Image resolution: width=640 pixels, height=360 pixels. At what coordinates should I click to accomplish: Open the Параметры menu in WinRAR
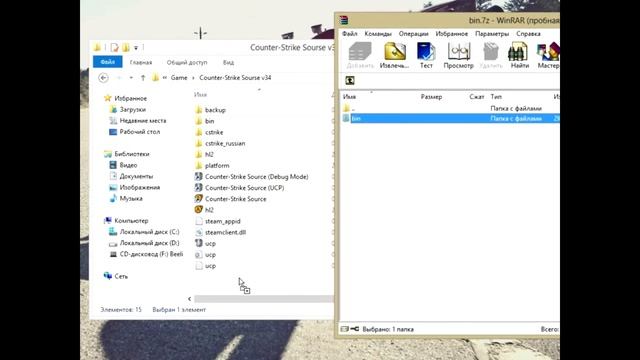point(492,34)
